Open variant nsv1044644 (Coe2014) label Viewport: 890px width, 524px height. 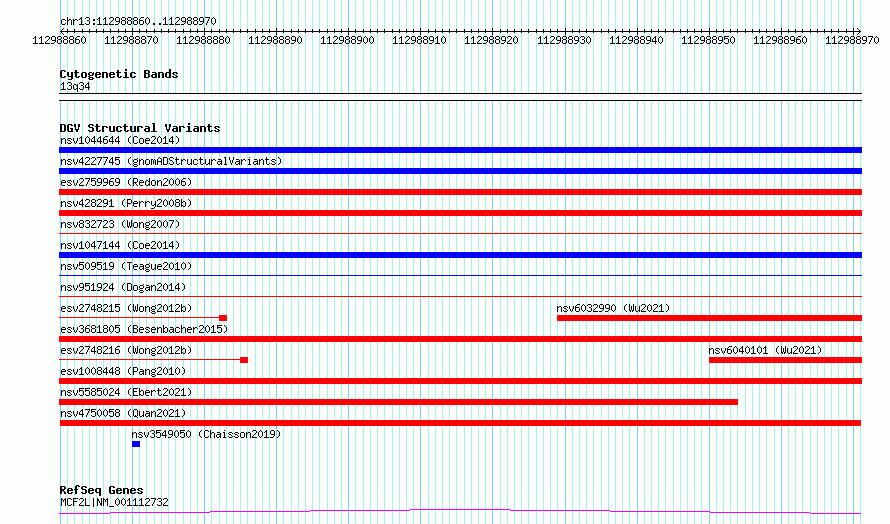(x=120, y=140)
